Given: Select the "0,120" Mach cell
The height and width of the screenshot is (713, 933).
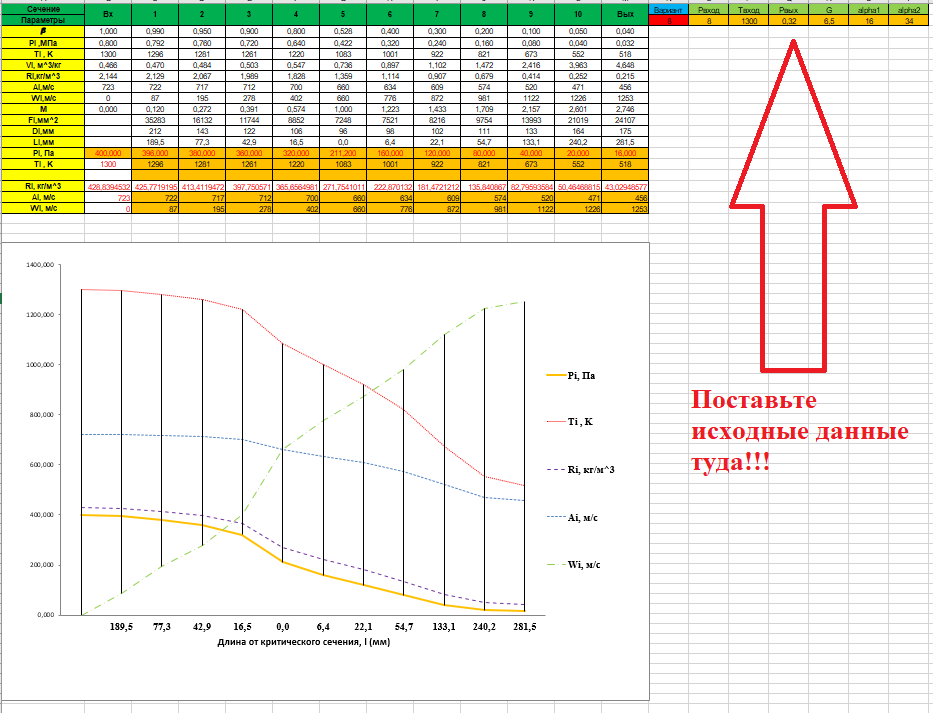Looking at the screenshot, I should pos(155,109).
